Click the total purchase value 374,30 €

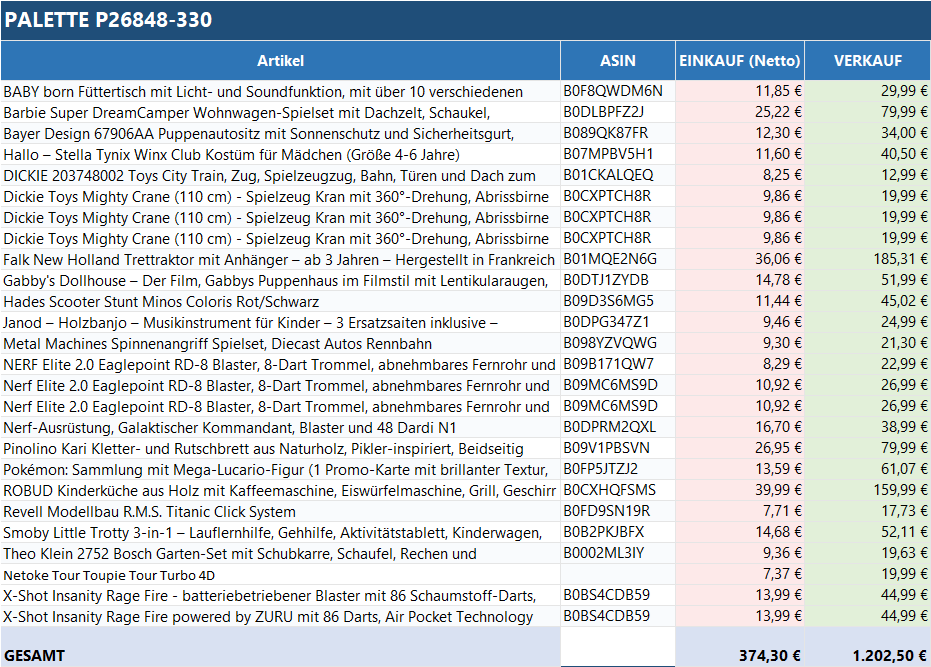[x=740, y=655]
